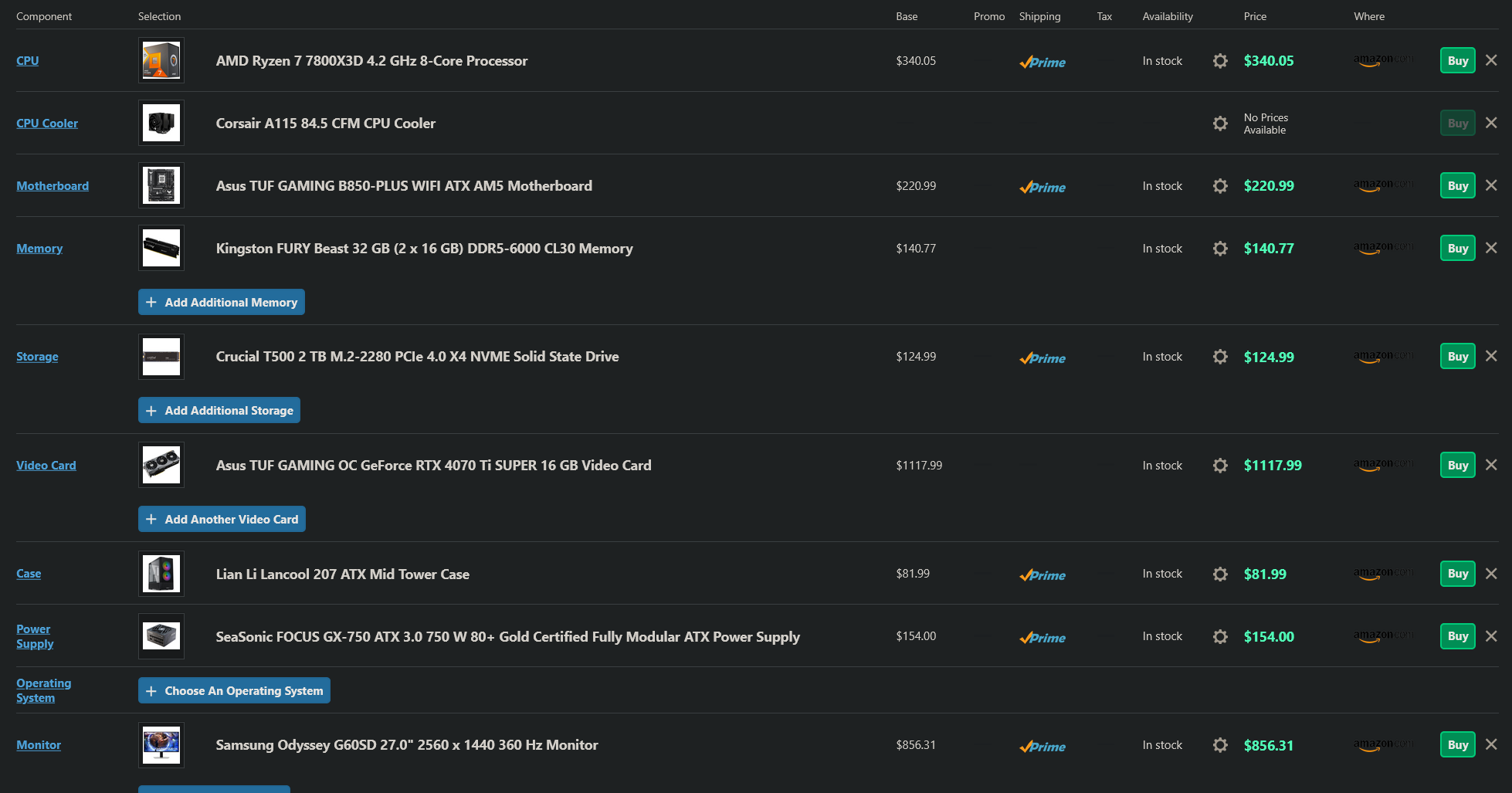Click Add Additional Storage button

(219, 410)
